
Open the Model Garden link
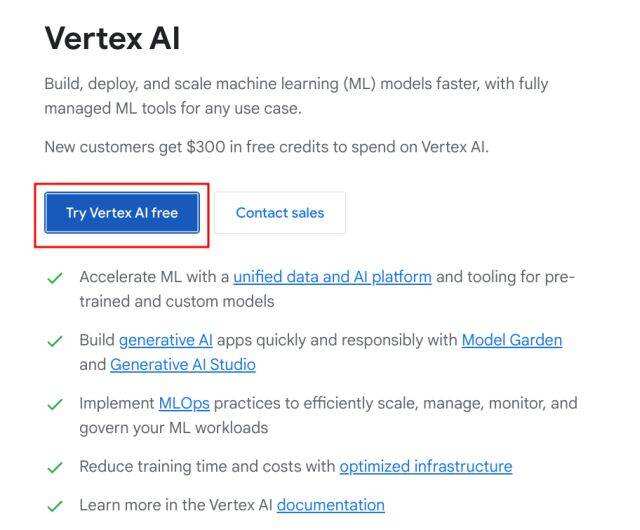click(511, 340)
